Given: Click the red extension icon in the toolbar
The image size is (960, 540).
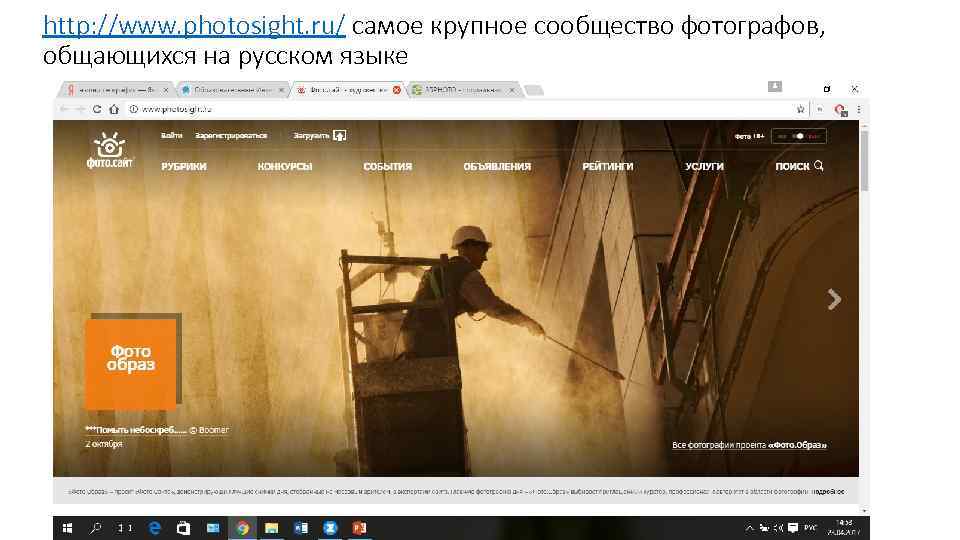Looking at the screenshot, I should [840, 110].
